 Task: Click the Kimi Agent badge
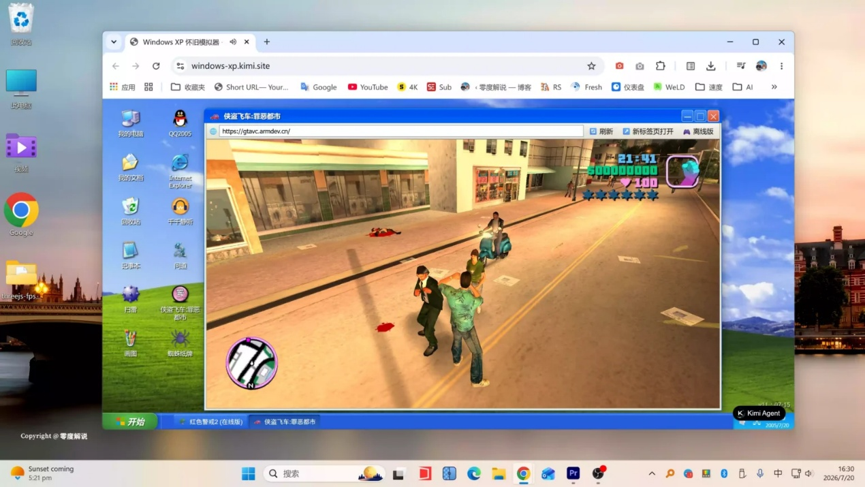759,413
